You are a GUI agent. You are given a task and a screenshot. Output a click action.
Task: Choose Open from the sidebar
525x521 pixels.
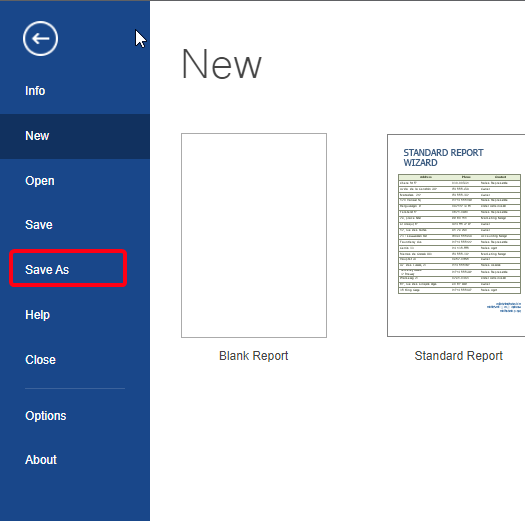40,181
